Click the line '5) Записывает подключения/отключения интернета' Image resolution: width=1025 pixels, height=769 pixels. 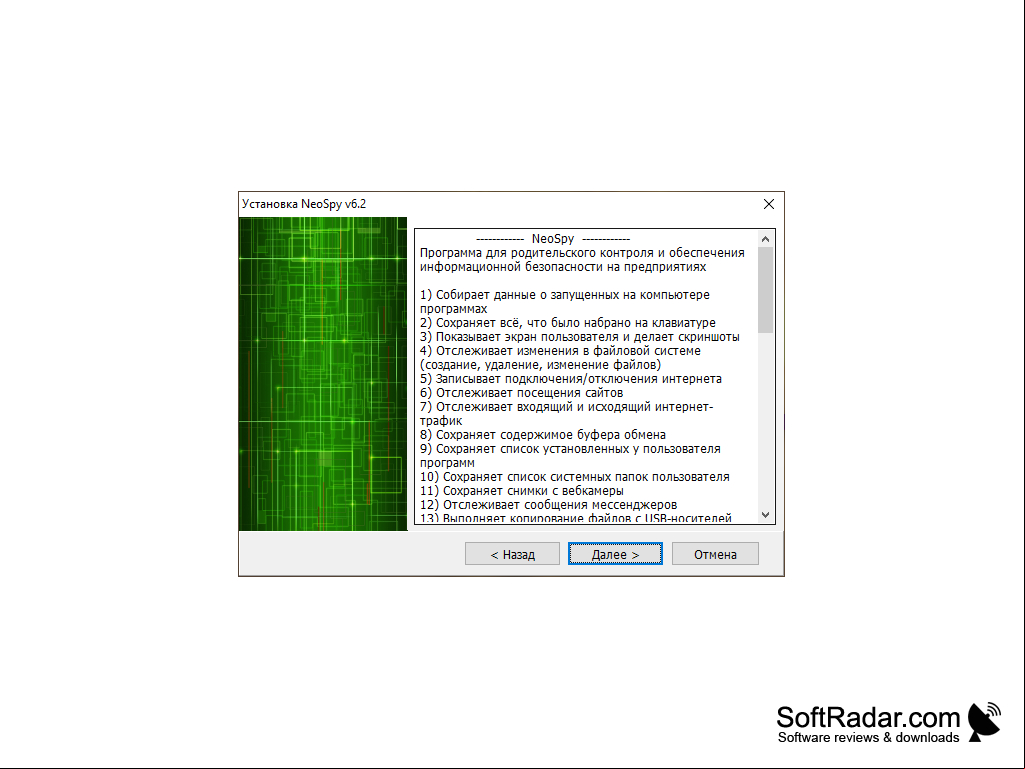tap(571, 379)
